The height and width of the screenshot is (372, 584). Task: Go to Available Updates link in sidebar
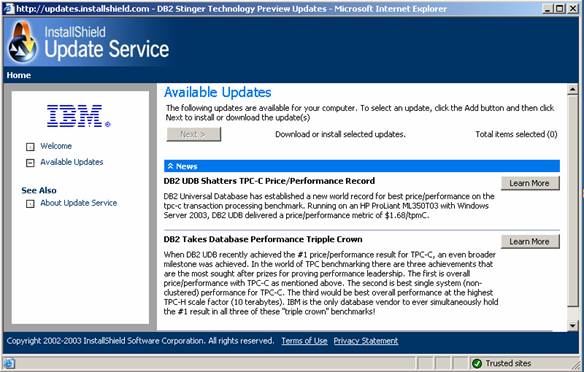click(x=72, y=162)
